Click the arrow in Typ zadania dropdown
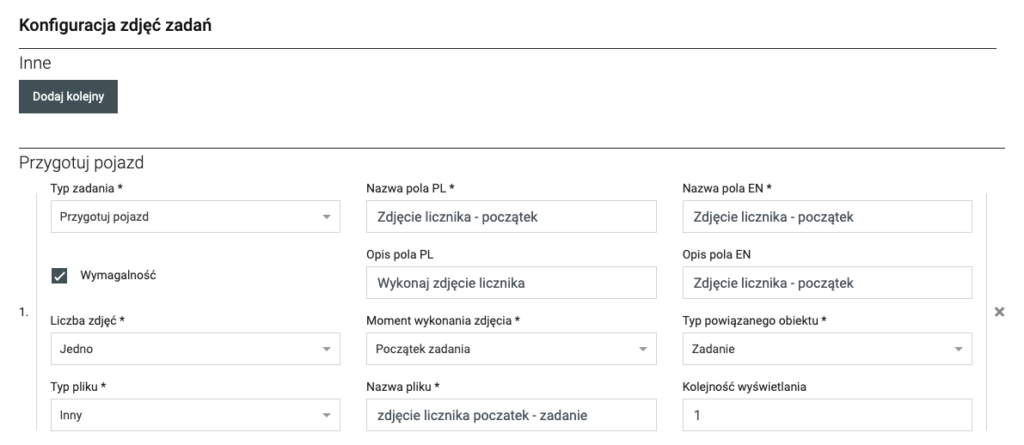This screenshot has width=1024, height=445. (x=326, y=217)
